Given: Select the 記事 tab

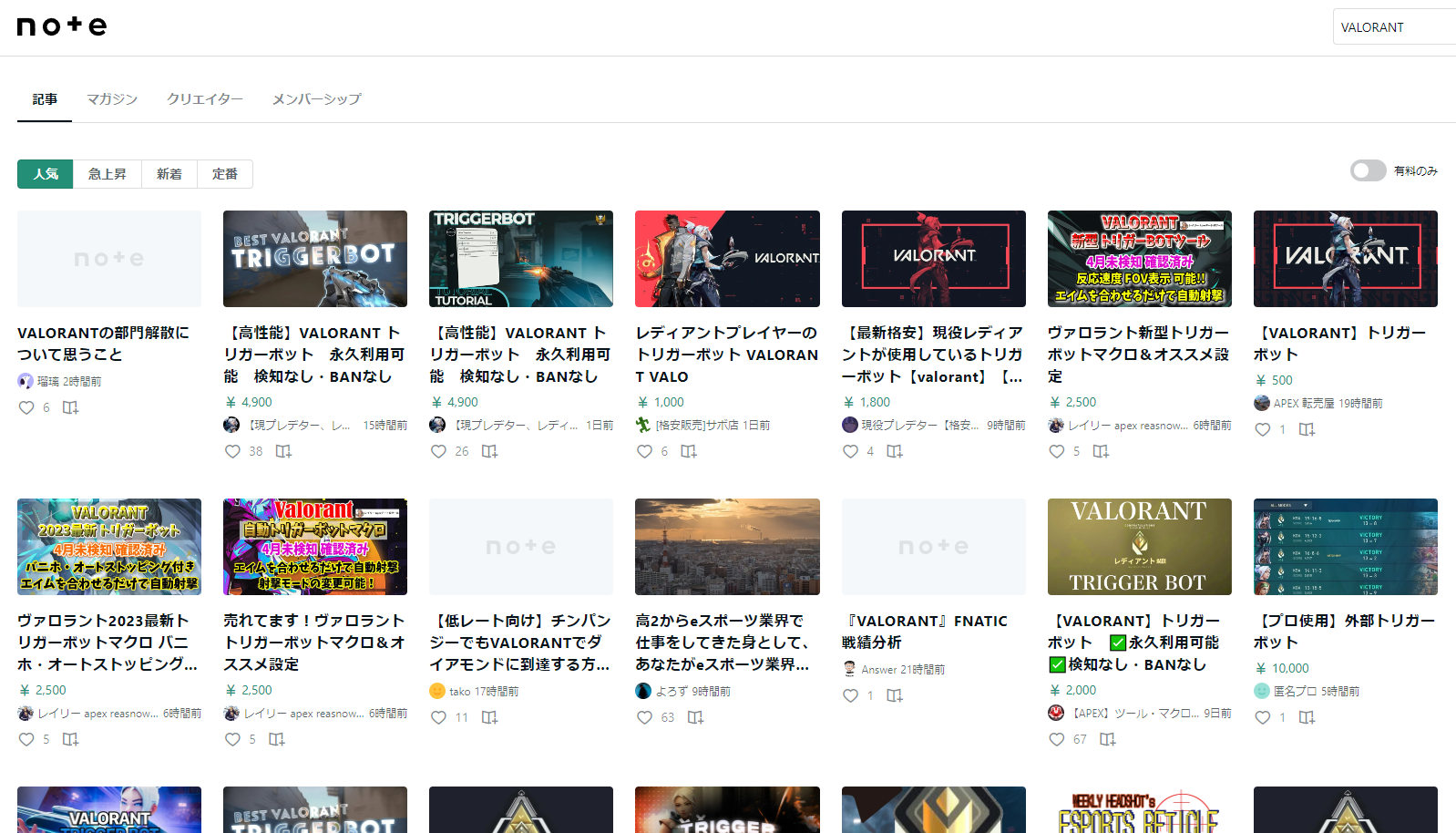Looking at the screenshot, I should click(x=45, y=98).
